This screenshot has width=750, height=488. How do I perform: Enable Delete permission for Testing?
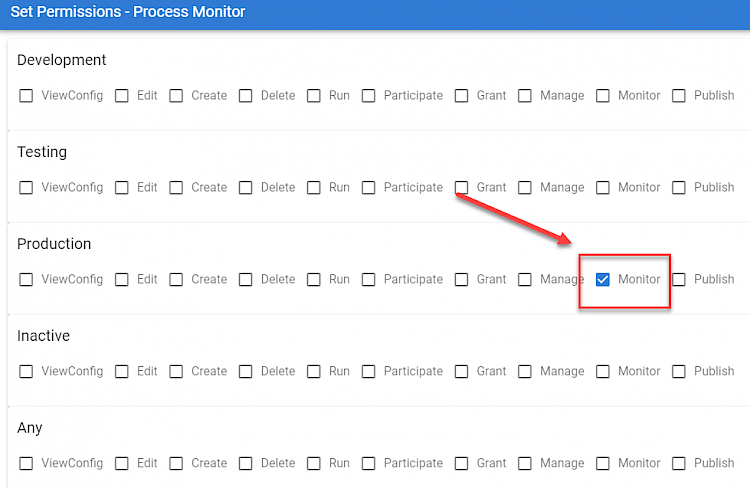click(246, 188)
